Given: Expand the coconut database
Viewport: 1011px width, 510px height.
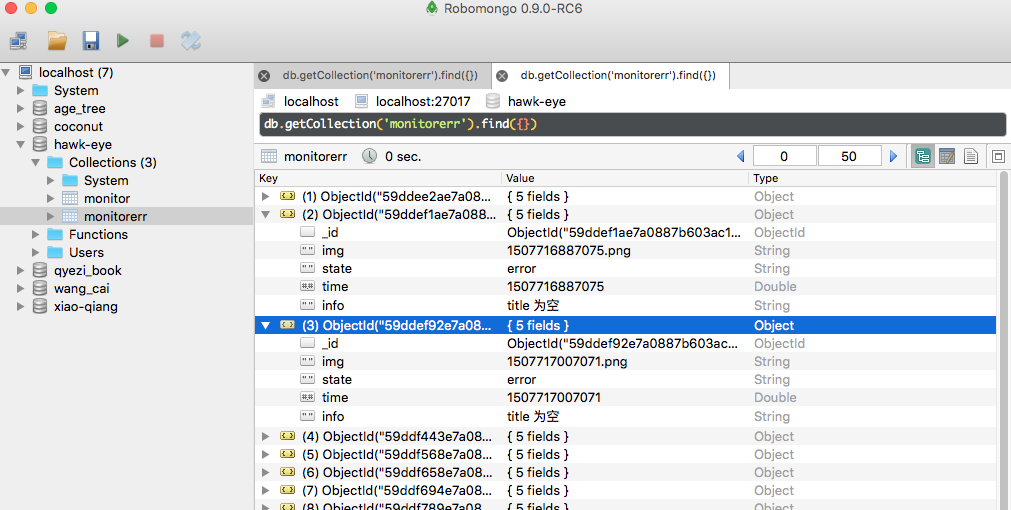Looking at the screenshot, I should tap(21, 126).
